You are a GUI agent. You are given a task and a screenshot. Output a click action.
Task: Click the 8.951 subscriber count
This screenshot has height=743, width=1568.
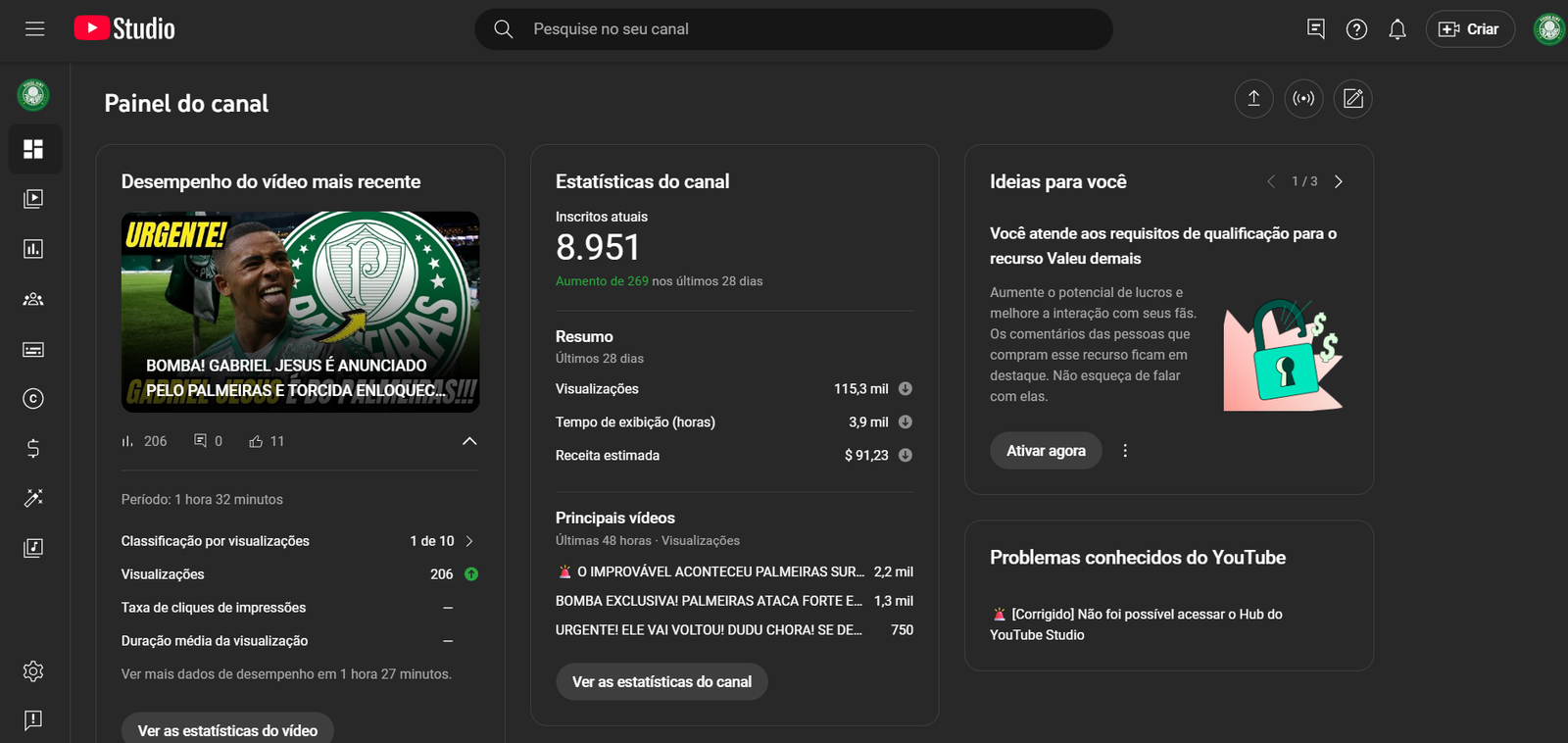coord(598,247)
